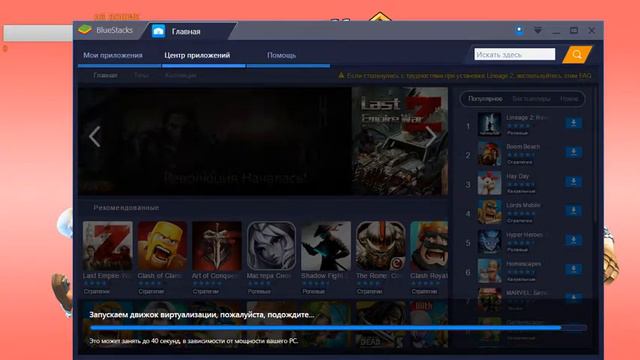
Task: Open The Rome recommended game icon
Action: [x=380, y=246]
